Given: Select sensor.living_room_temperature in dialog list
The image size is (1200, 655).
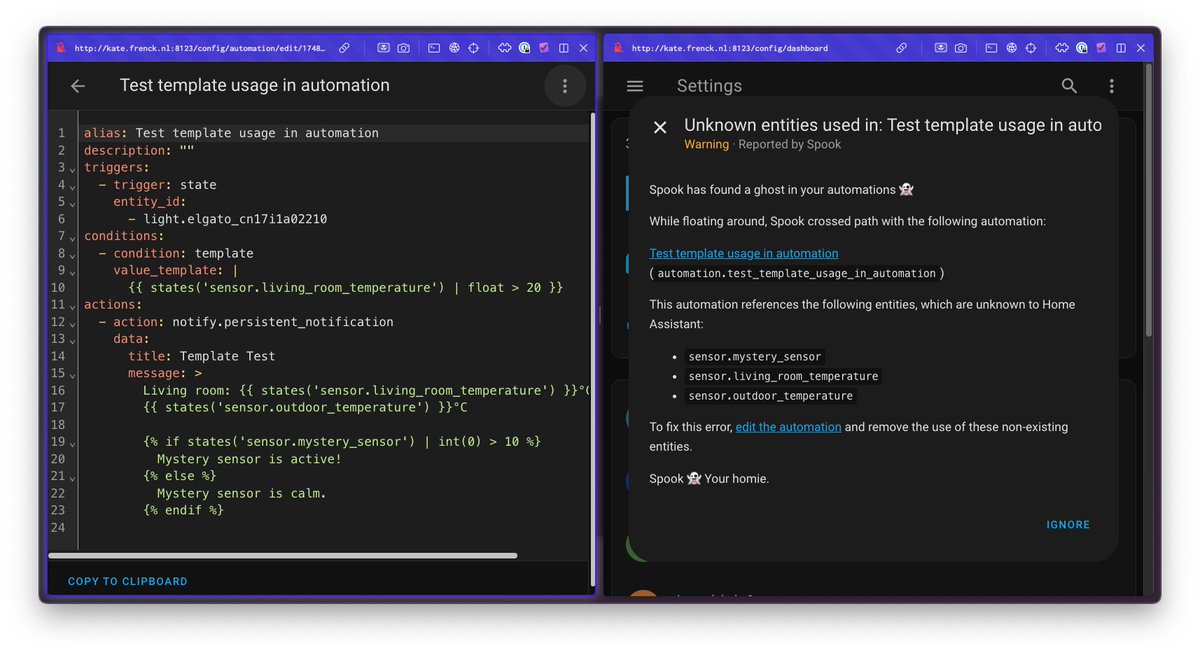Looking at the screenshot, I should click(x=783, y=377).
